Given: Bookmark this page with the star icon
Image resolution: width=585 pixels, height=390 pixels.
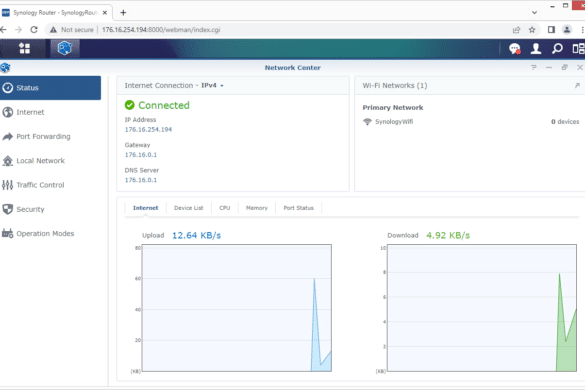Looking at the screenshot, I should tap(532, 29).
